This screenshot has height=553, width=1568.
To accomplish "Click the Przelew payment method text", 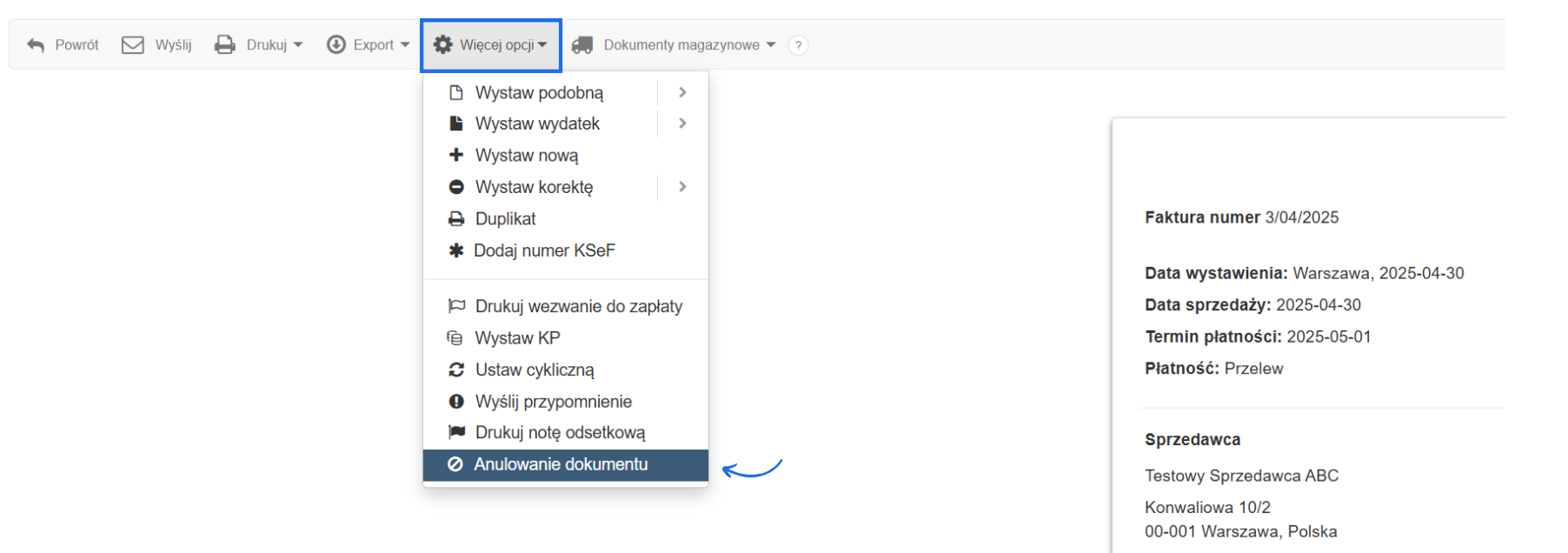I will (x=1253, y=369).
